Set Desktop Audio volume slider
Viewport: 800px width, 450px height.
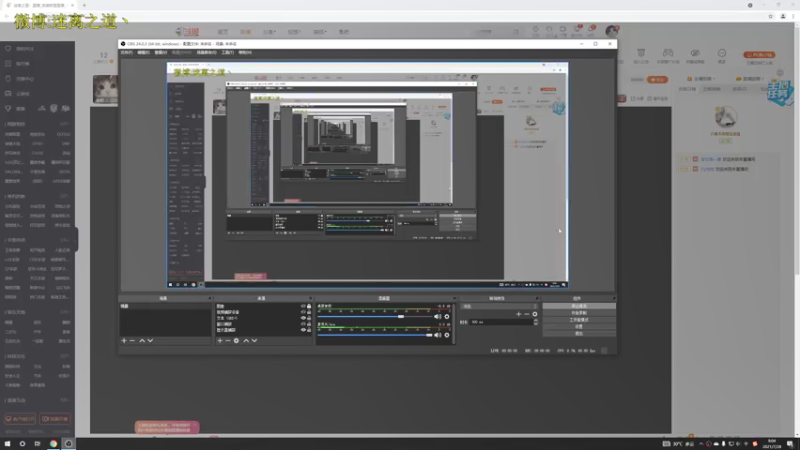click(376, 317)
